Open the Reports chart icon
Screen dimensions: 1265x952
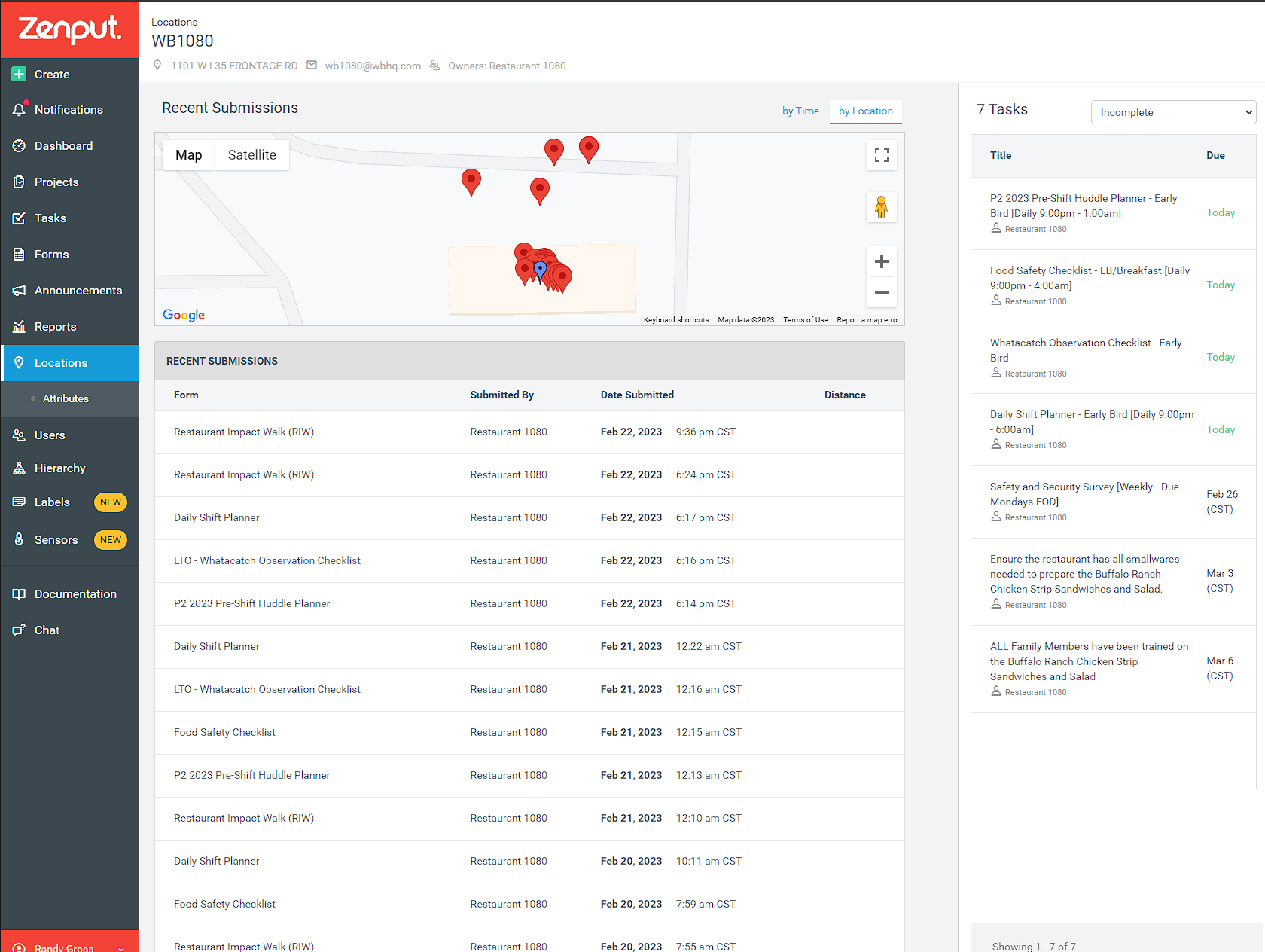click(x=20, y=326)
